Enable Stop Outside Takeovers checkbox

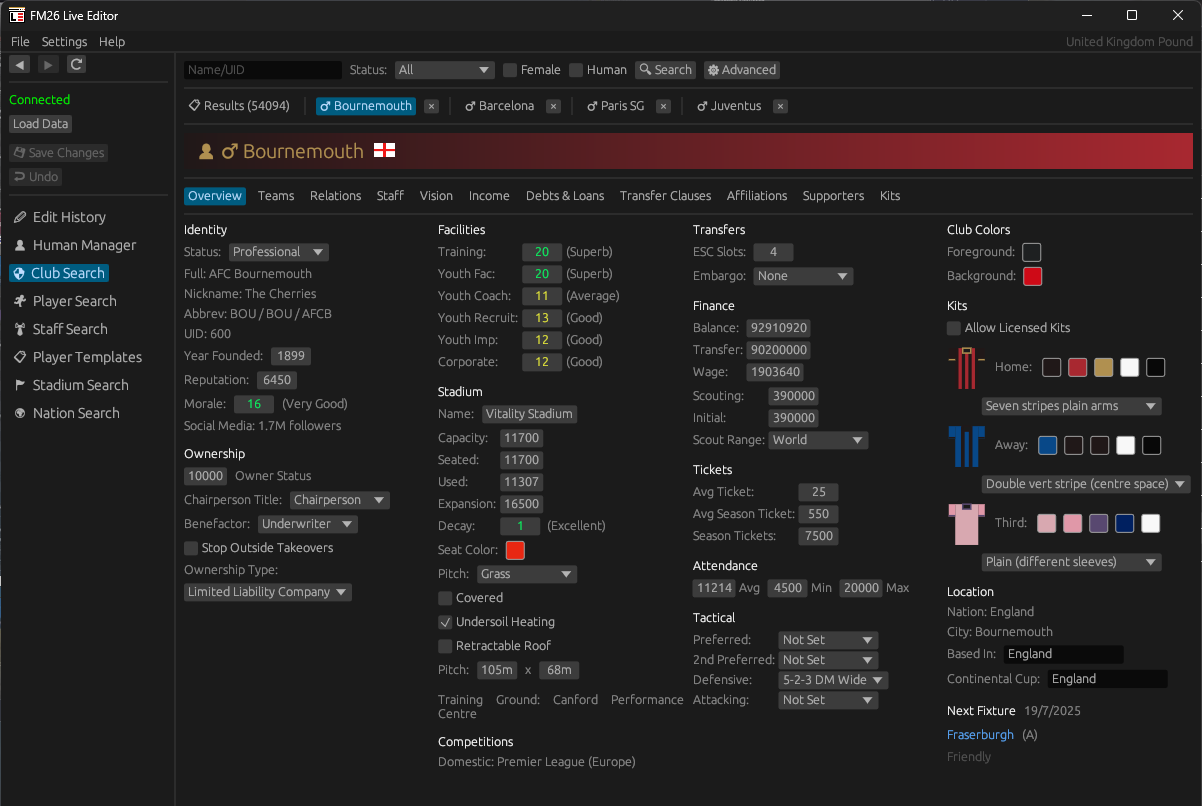191,548
